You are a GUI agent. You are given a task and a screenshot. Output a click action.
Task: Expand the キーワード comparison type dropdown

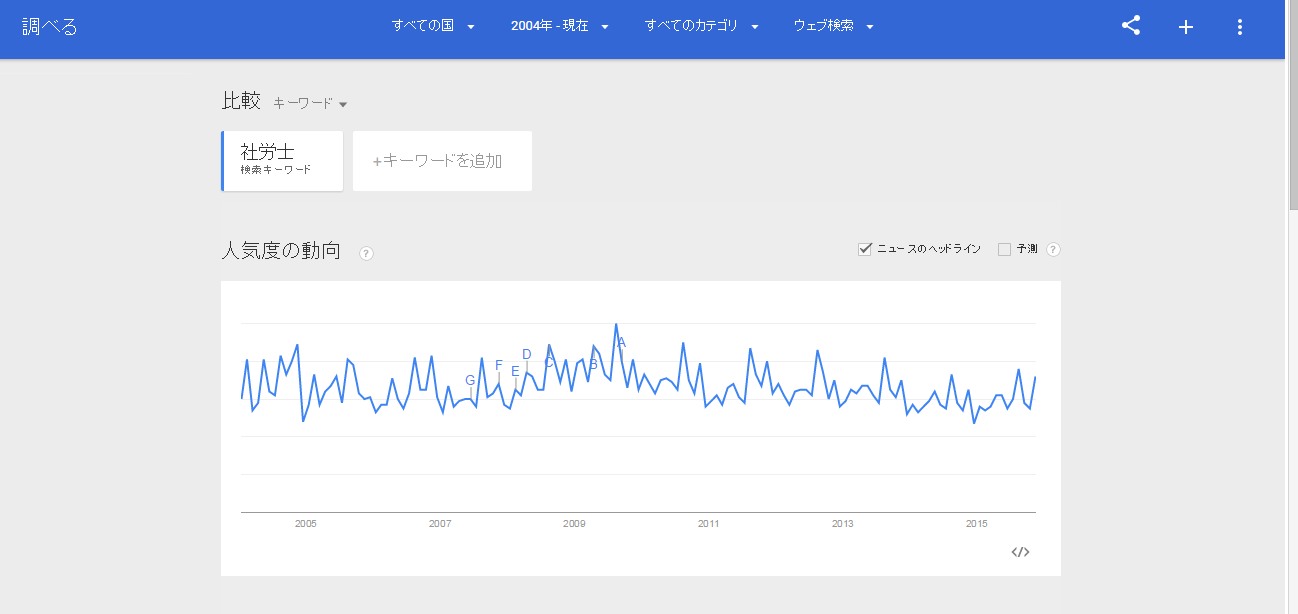tap(310, 103)
